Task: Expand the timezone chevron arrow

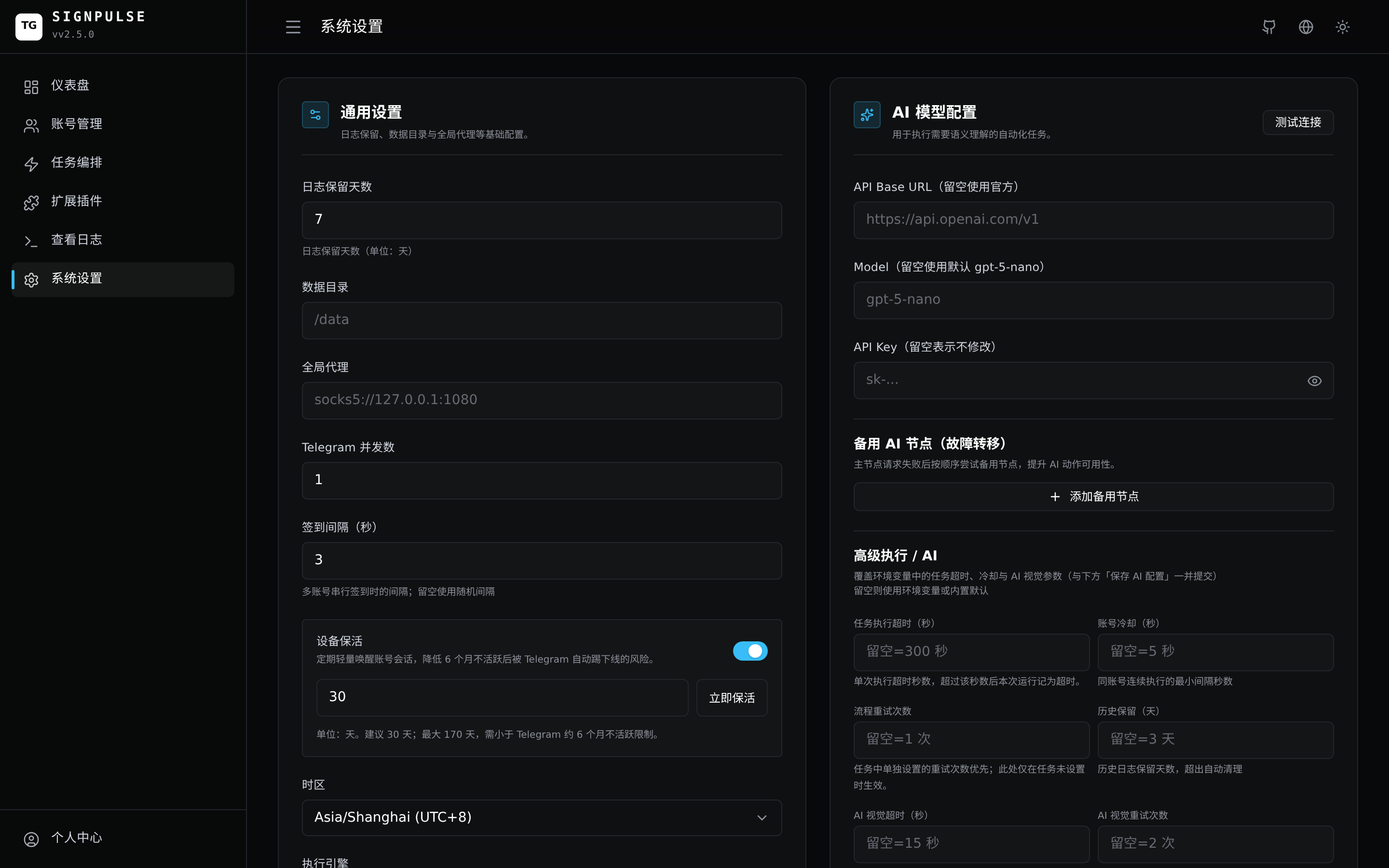Action: [762, 817]
